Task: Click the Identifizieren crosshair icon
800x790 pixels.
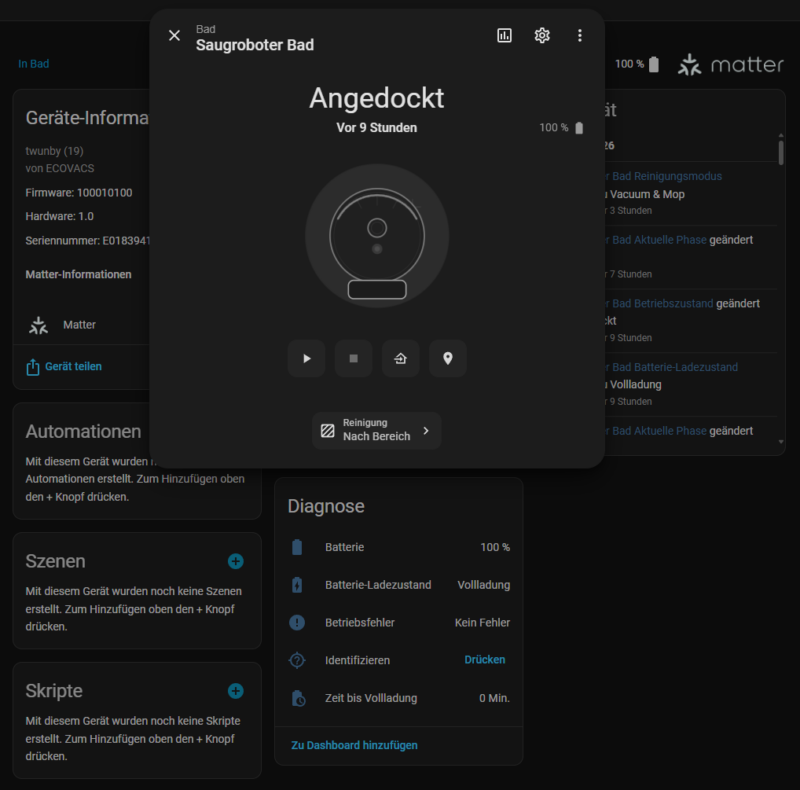Action: (x=297, y=660)
